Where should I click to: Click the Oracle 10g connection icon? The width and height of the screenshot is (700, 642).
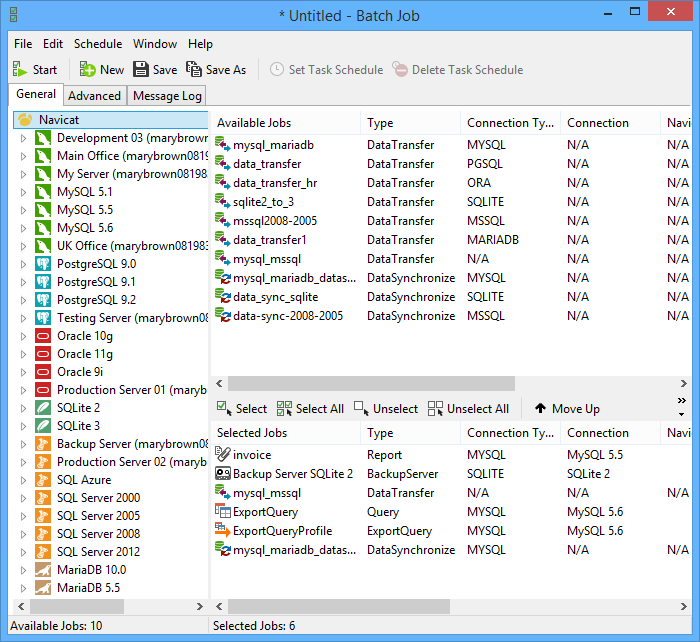coord(43,336)
